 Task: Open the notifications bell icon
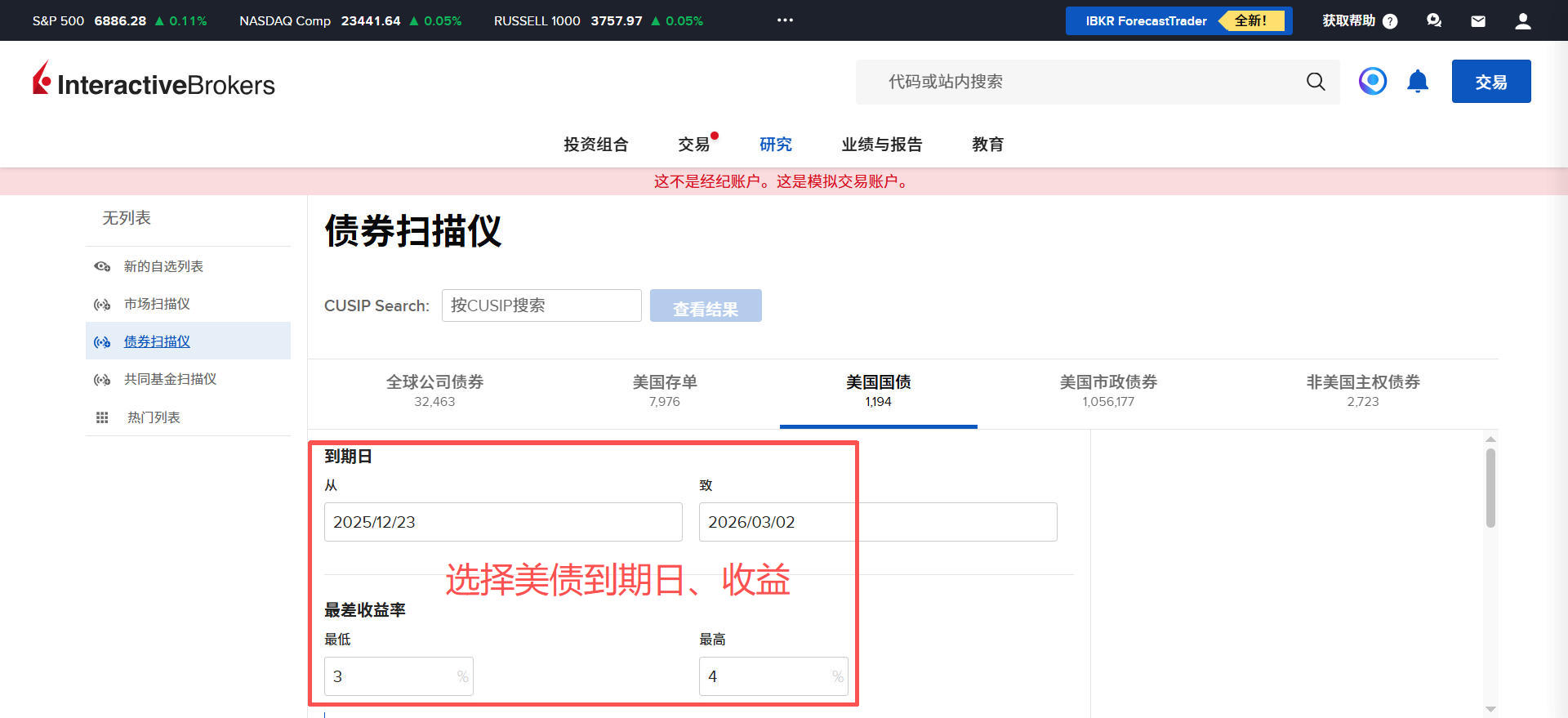click(1418, 82)
